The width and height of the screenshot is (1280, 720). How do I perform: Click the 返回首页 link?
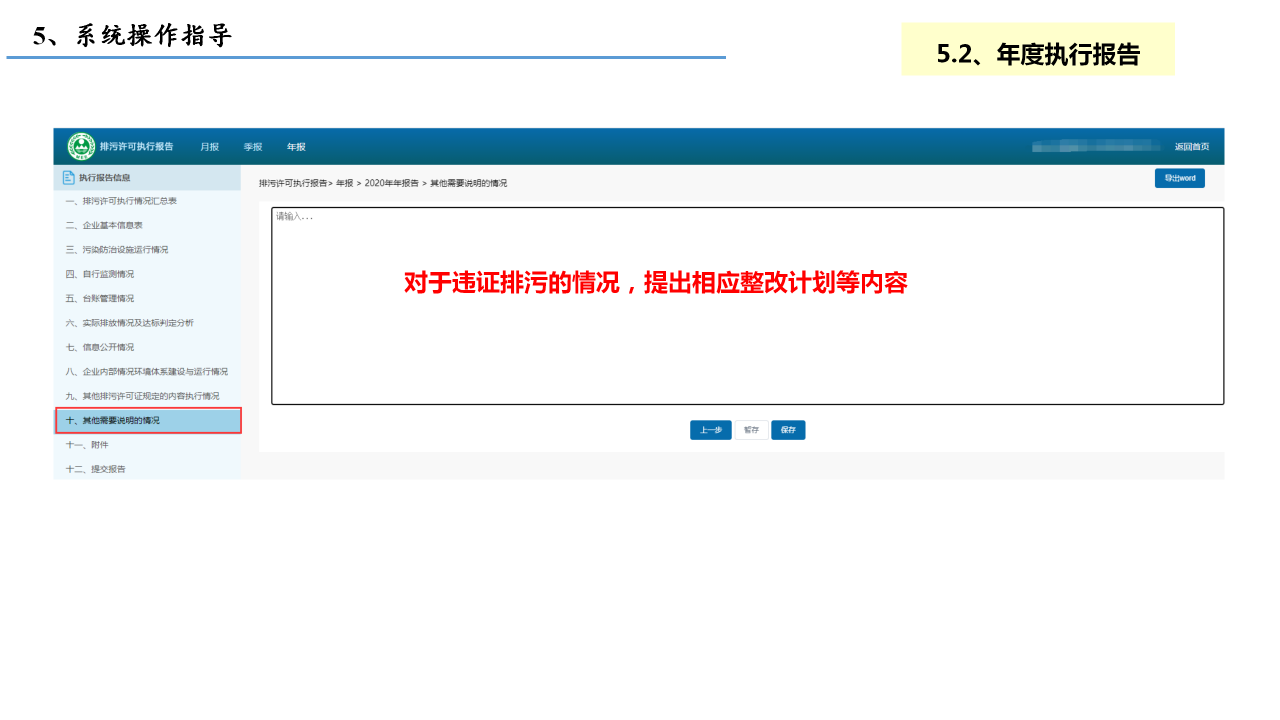(x=1191, y=147)
